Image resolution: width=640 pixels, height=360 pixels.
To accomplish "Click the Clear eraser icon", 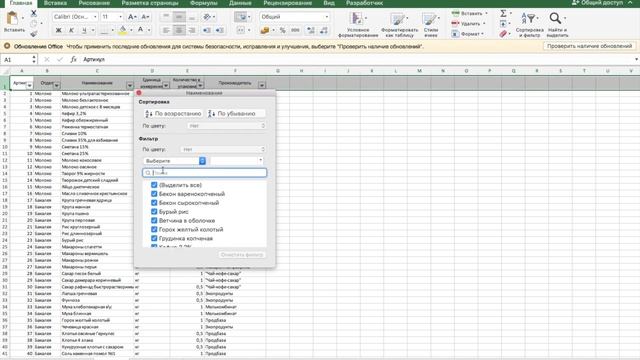I will click(x=503, y=34).
